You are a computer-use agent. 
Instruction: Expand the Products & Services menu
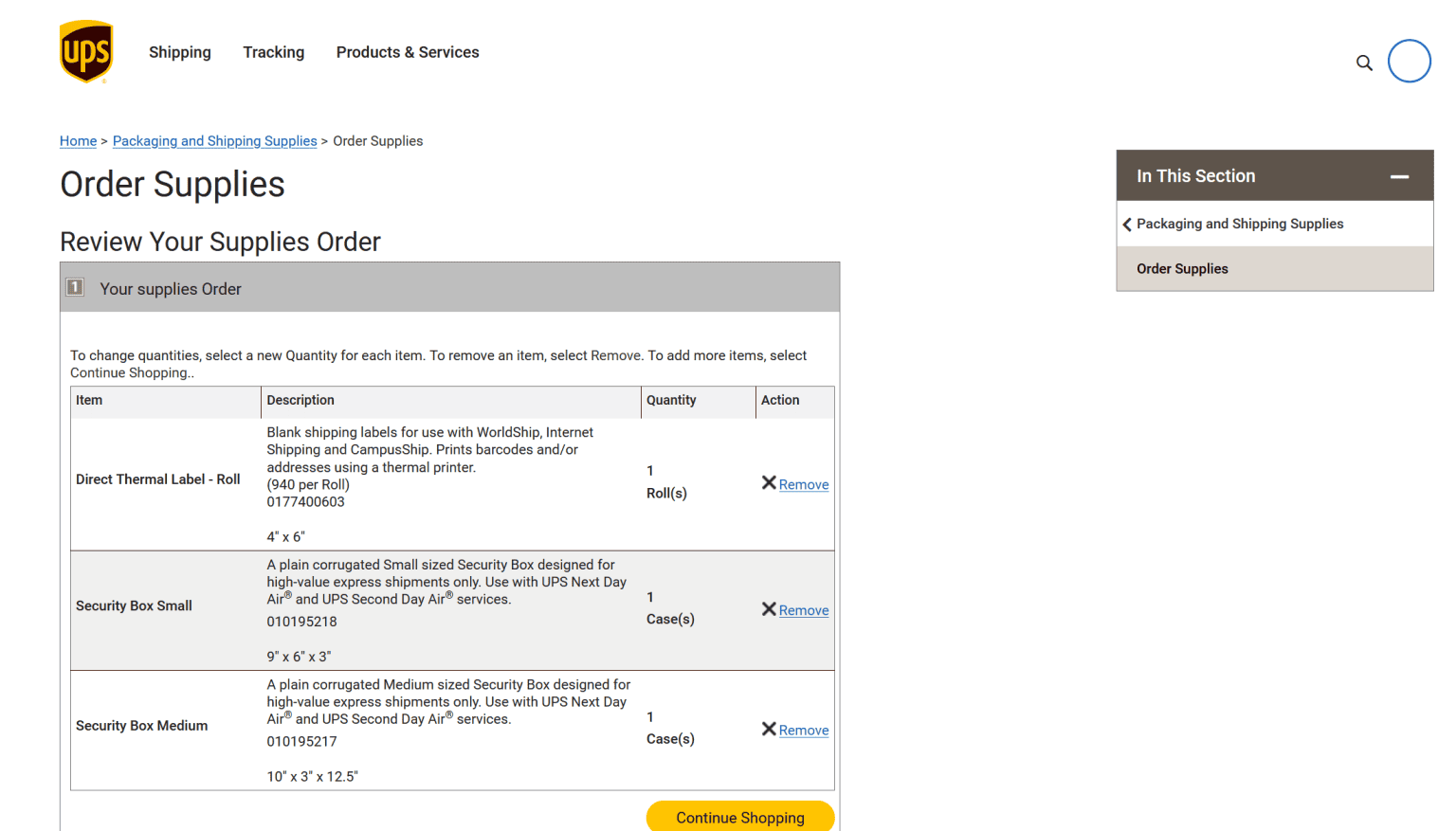(408, 52)
